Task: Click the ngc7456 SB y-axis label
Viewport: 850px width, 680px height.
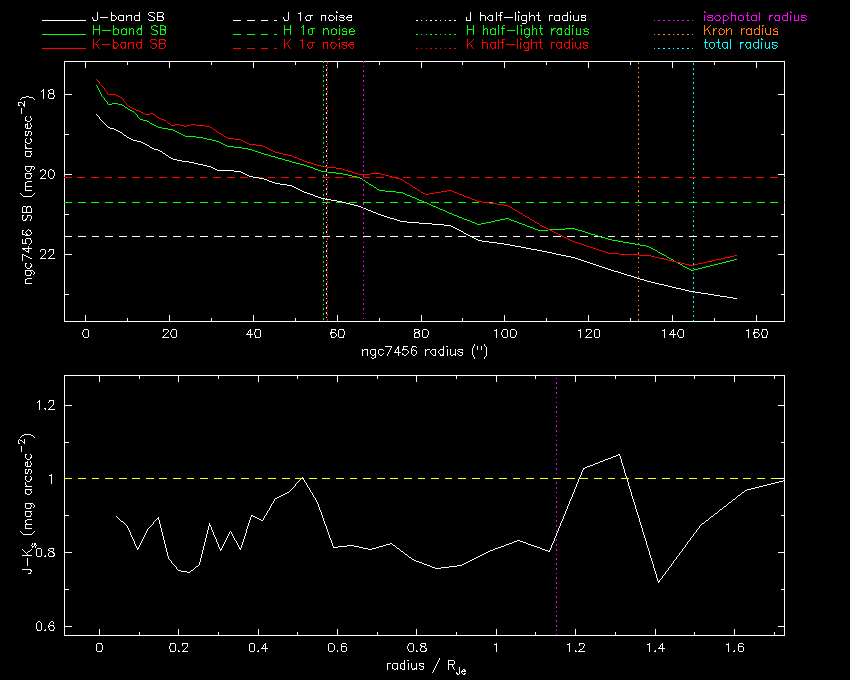Action: (29, 190)
